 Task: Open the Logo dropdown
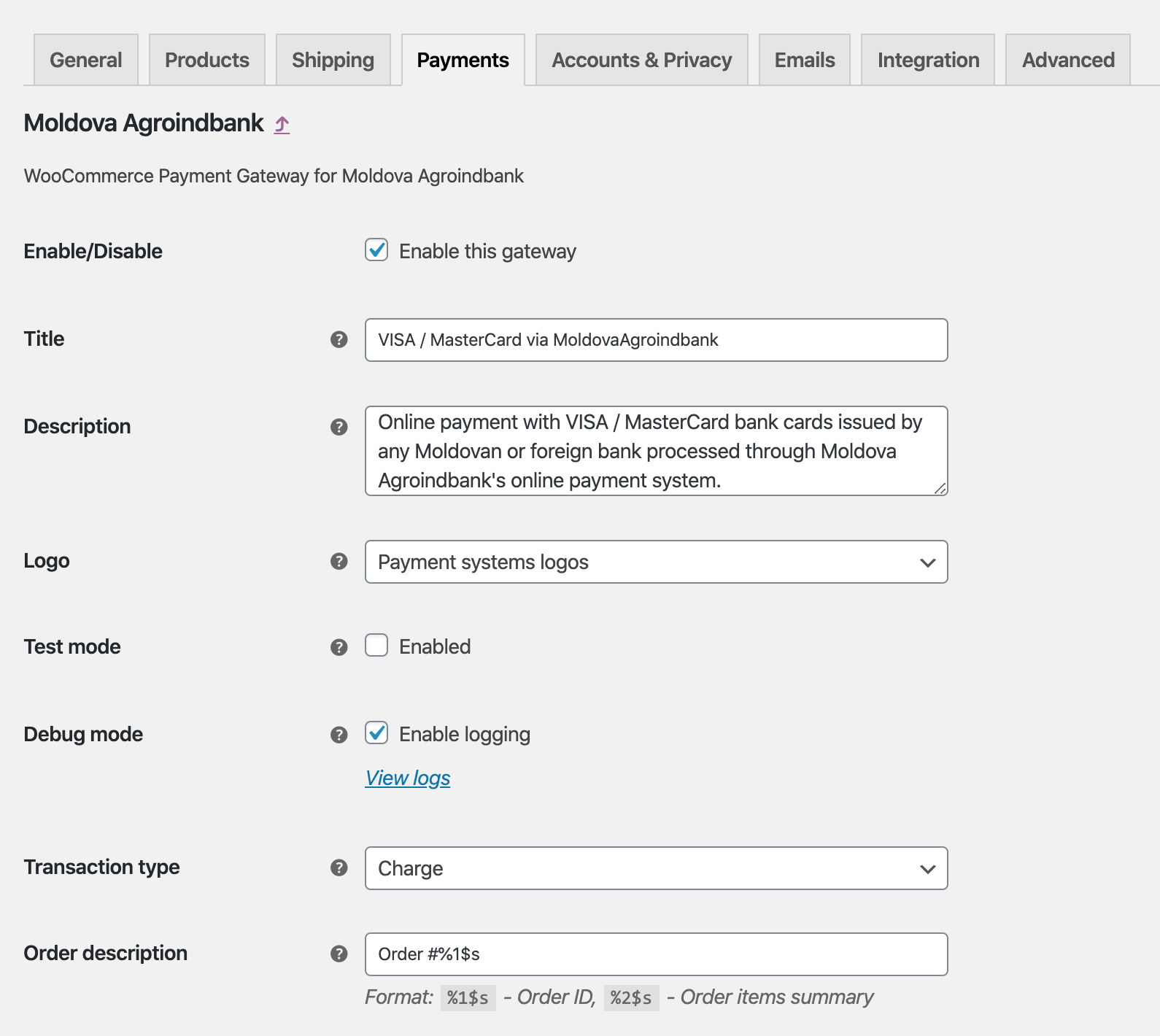click(656, 562)
